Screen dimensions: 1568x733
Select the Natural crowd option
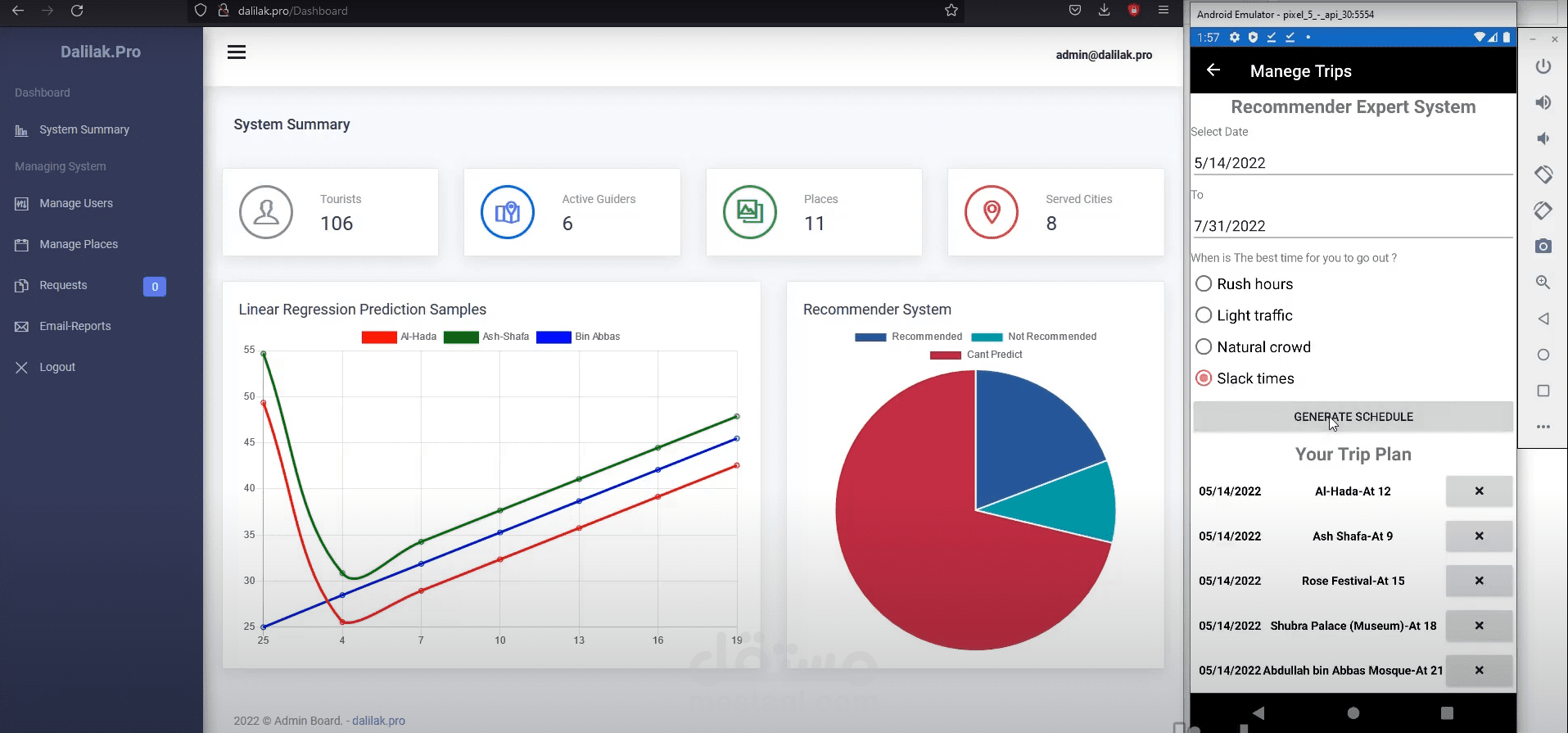[x=1253, y=347]
